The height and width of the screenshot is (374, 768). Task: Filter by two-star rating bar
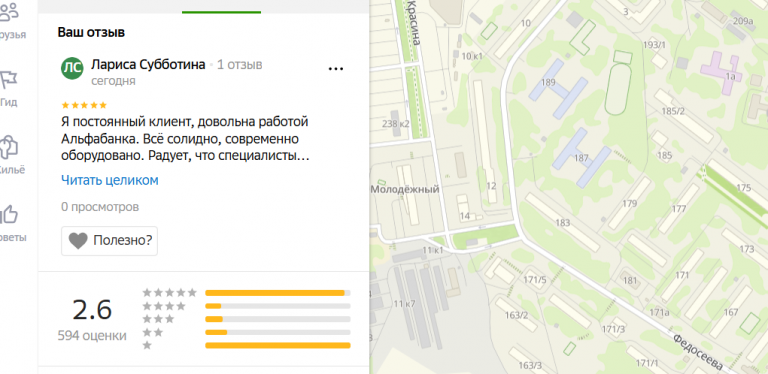(x=278, y=332)
